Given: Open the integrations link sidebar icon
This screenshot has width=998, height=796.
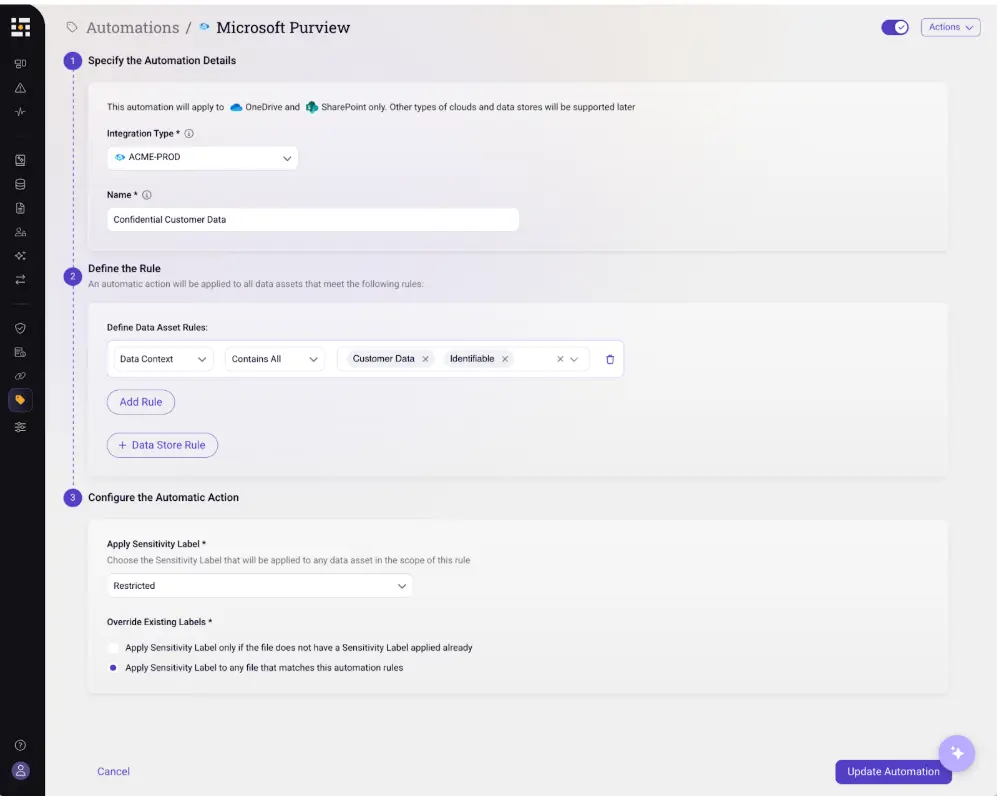Looking at the screenshot, I should (20, 376).
